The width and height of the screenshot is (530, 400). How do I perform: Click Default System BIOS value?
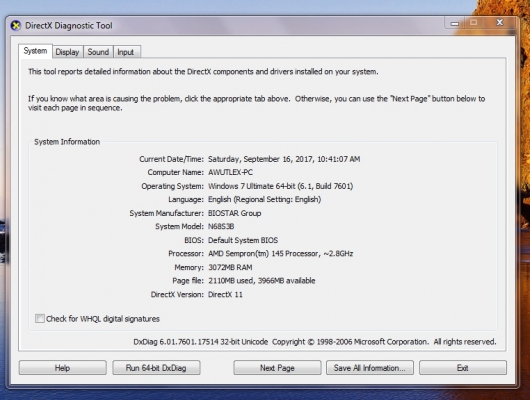(x=243, y=240)
